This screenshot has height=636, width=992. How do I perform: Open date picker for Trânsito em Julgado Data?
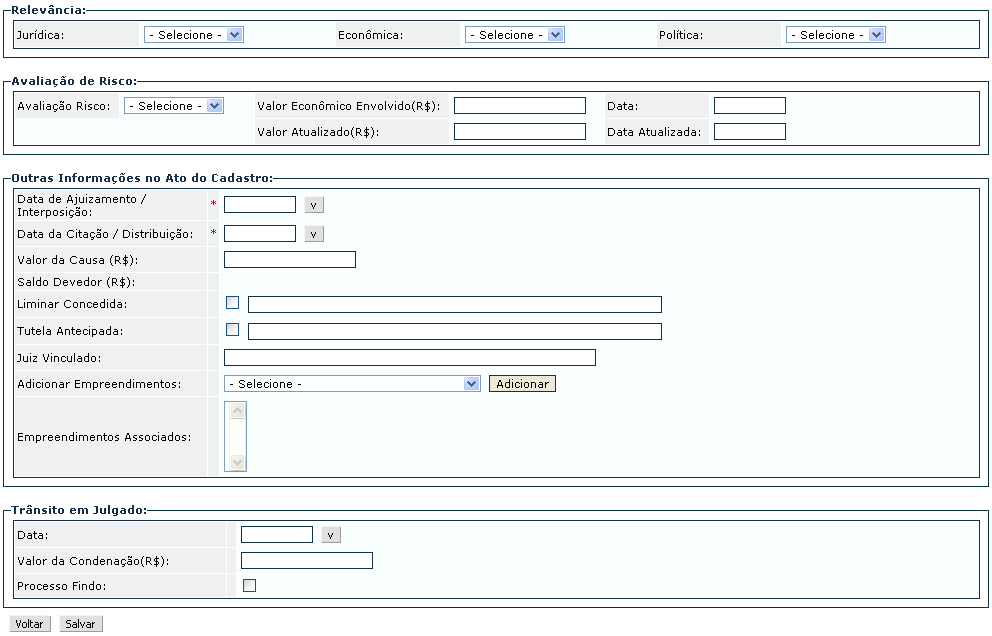pos(331,535)
